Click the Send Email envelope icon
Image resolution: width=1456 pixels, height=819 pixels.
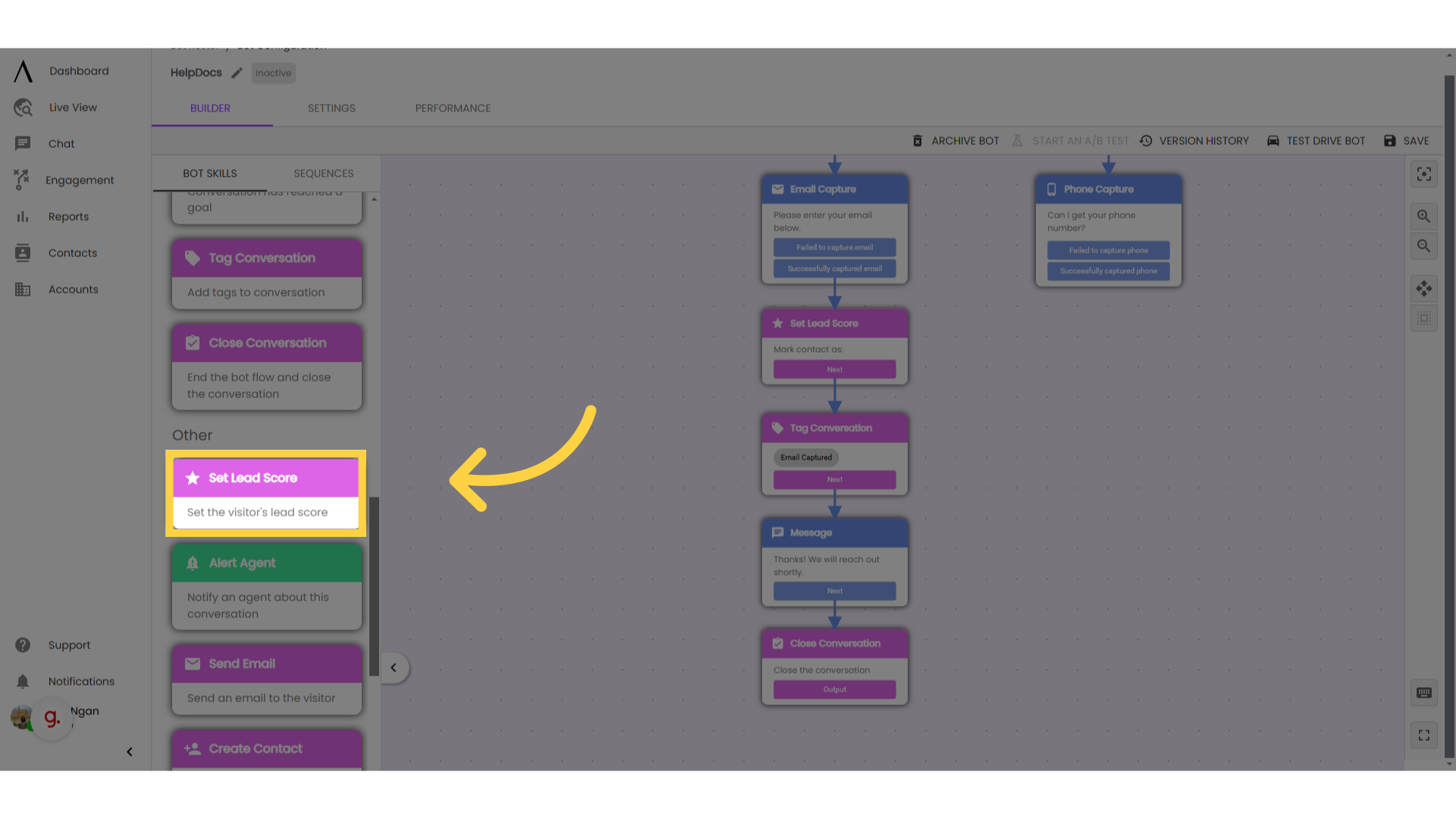192,663
